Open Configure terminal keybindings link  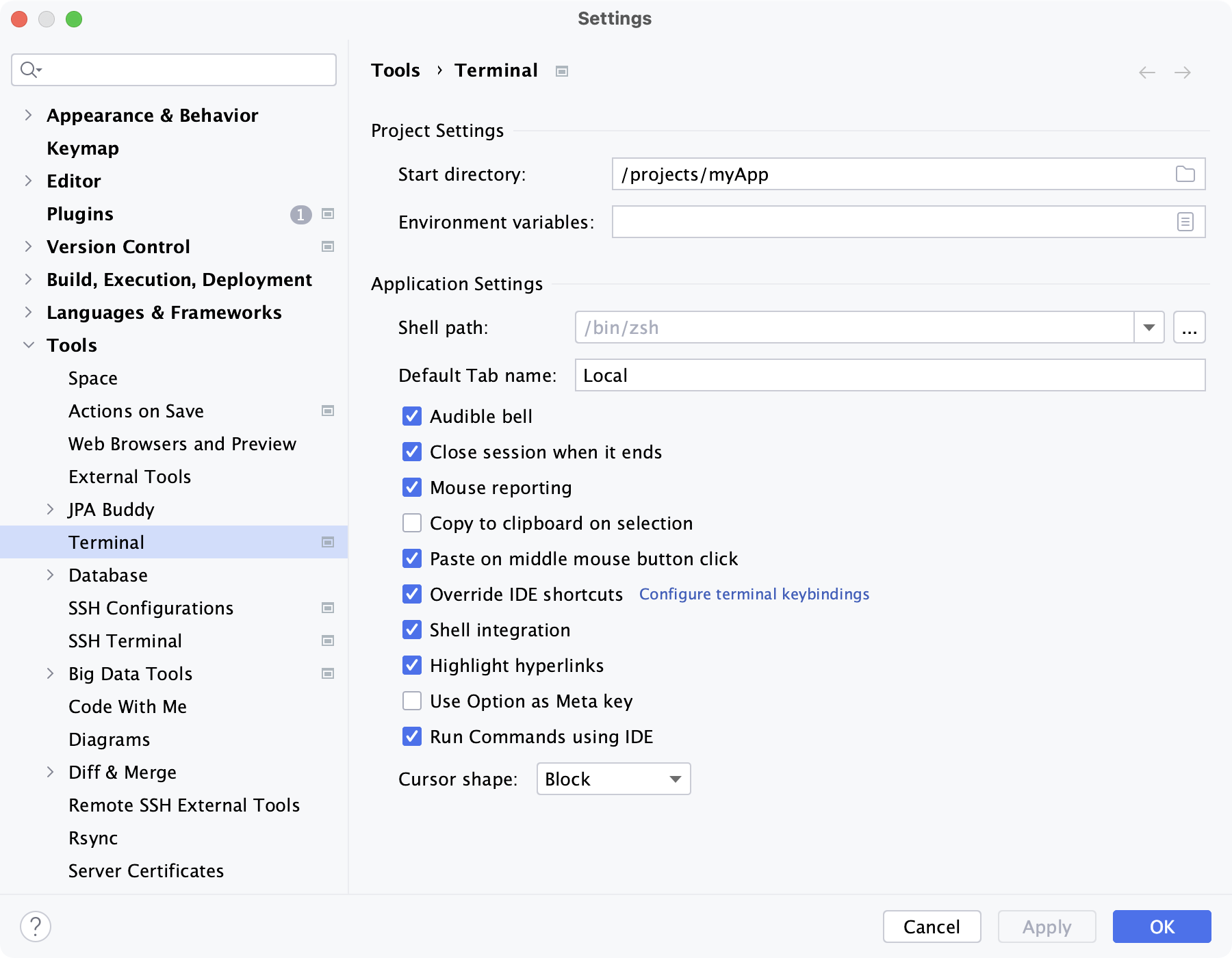(x=754, y=594)
